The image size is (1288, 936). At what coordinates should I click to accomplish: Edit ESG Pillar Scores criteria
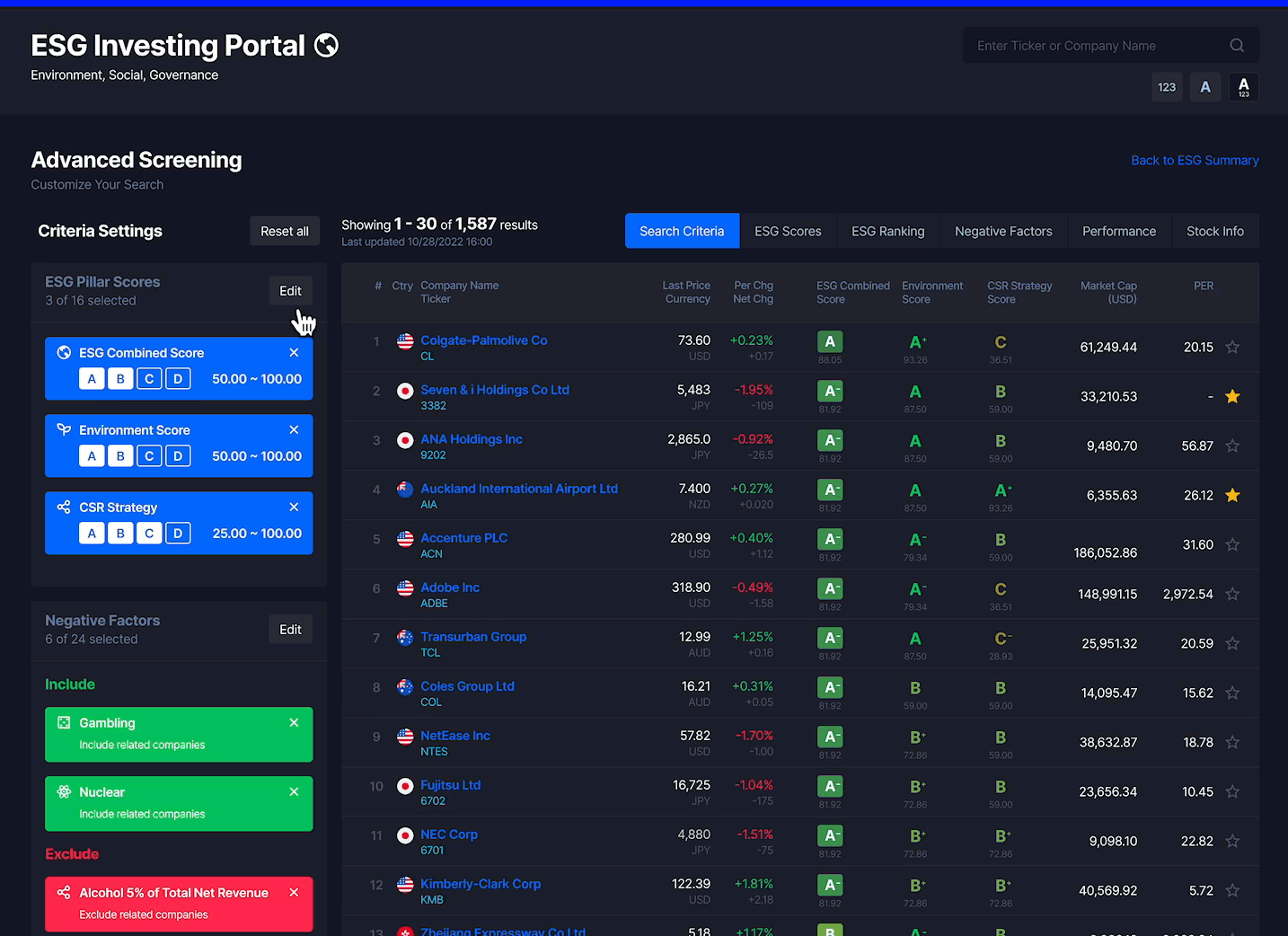click(290, 290)
